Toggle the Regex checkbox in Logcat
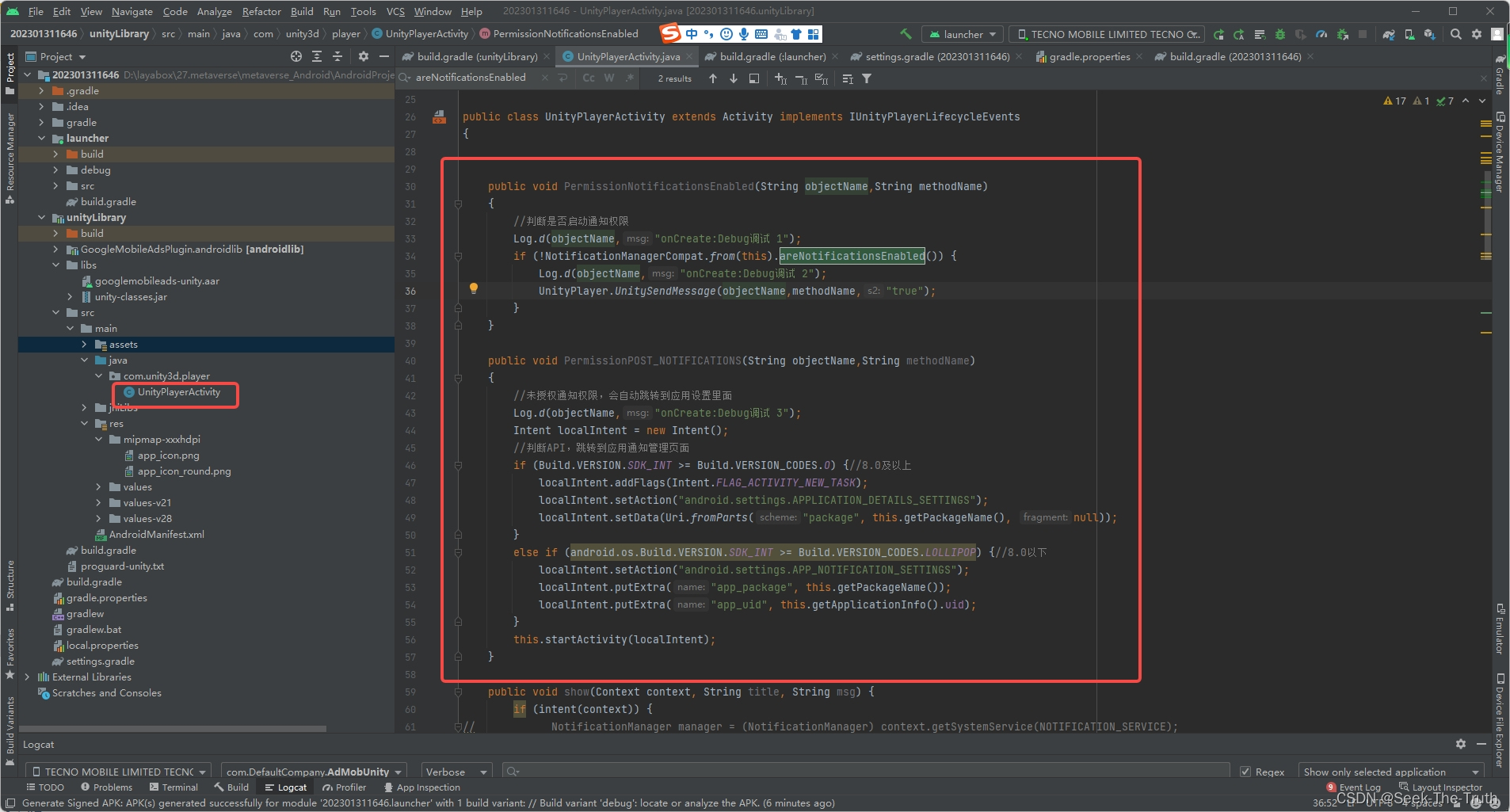1510x812 pixels. pyautogui.click(x=1245, y=772)
